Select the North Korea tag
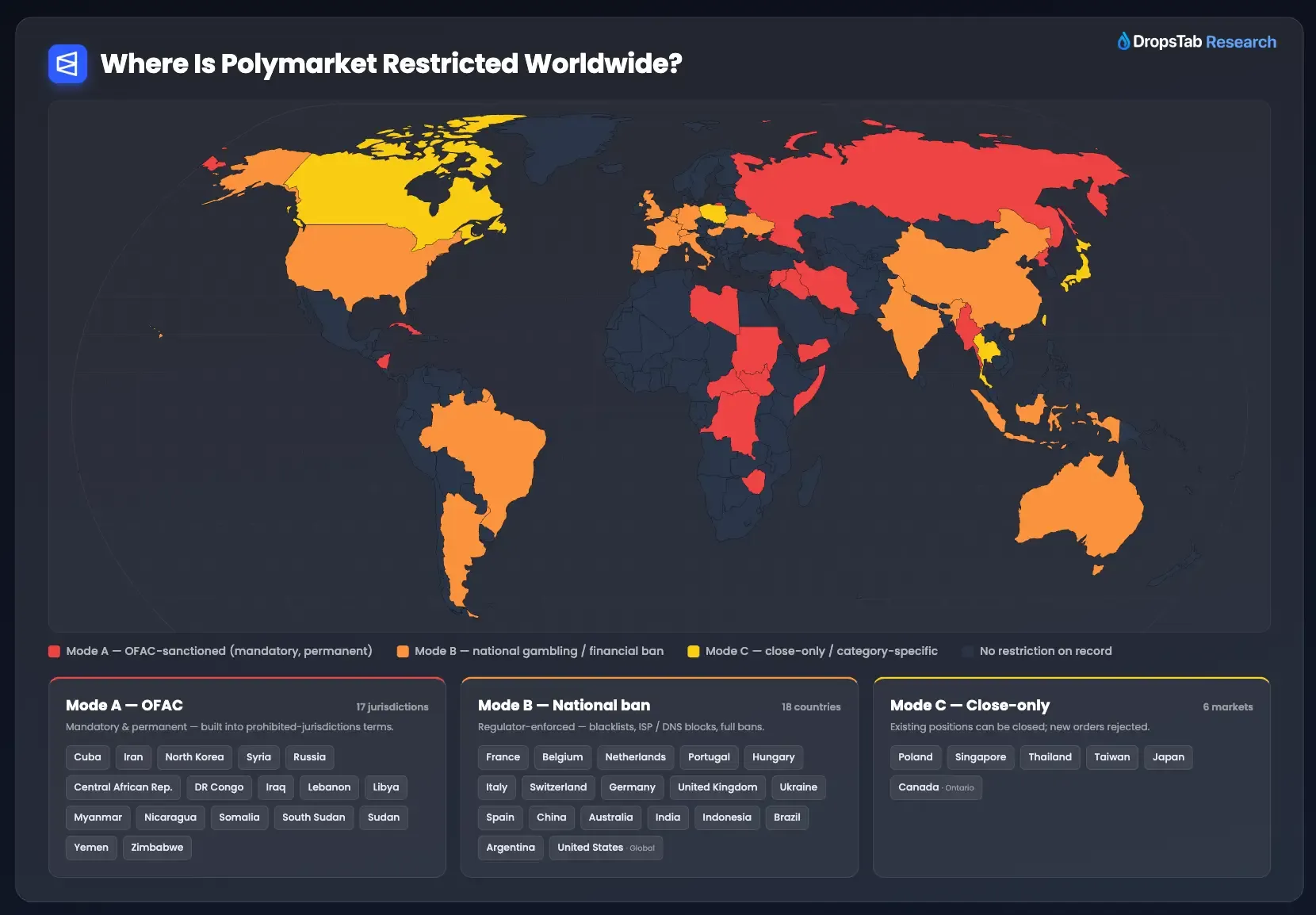This screenshot has width=1316, height=915. tap(194, 757)
